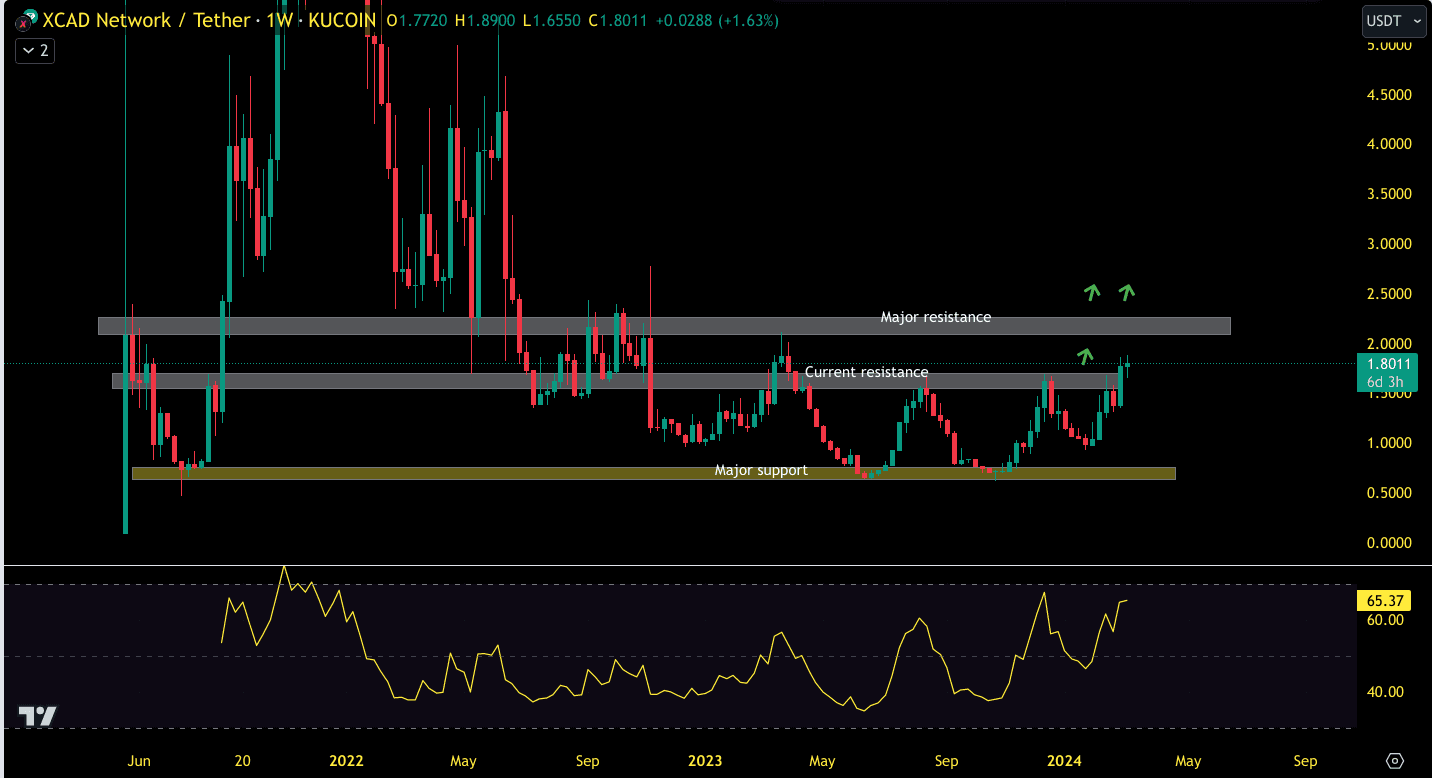
Task: Click the XCAD/Tether pair logo icon
Action: click(25, 18)
